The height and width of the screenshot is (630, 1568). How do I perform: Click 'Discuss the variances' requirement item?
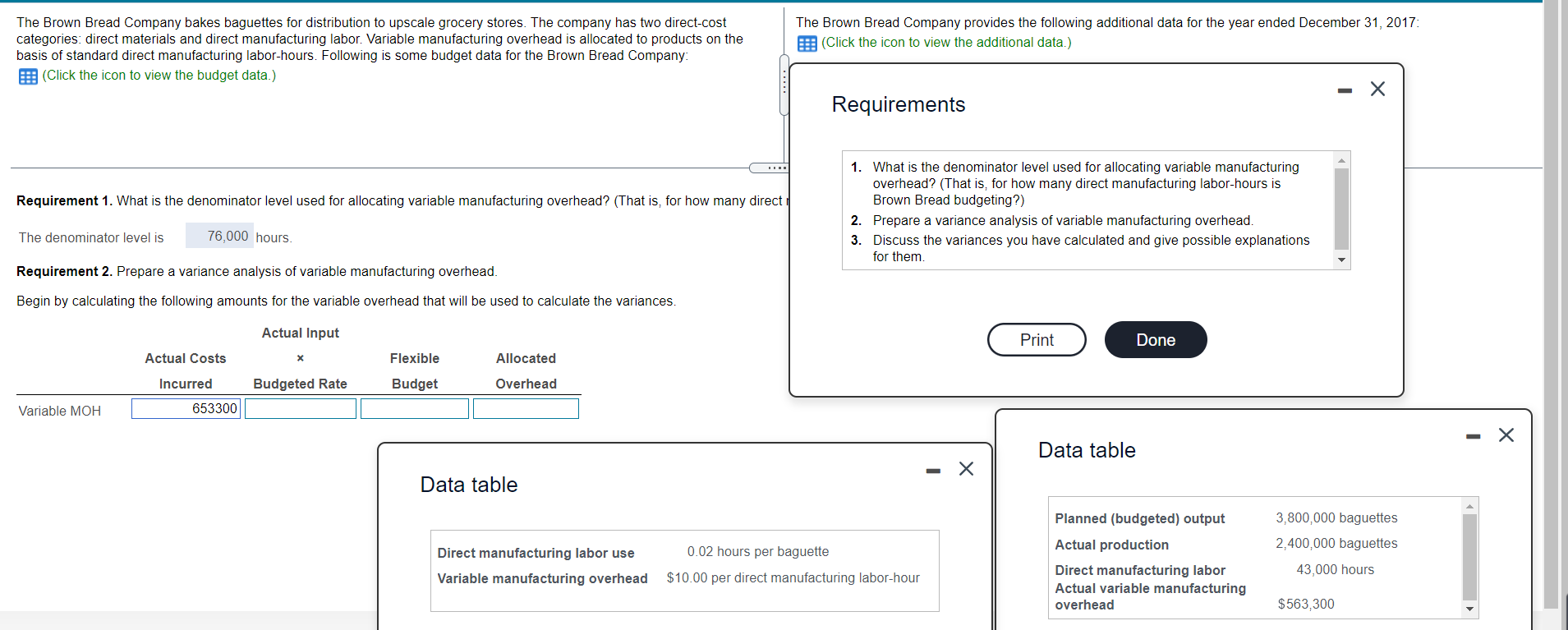coord(1091,249)
